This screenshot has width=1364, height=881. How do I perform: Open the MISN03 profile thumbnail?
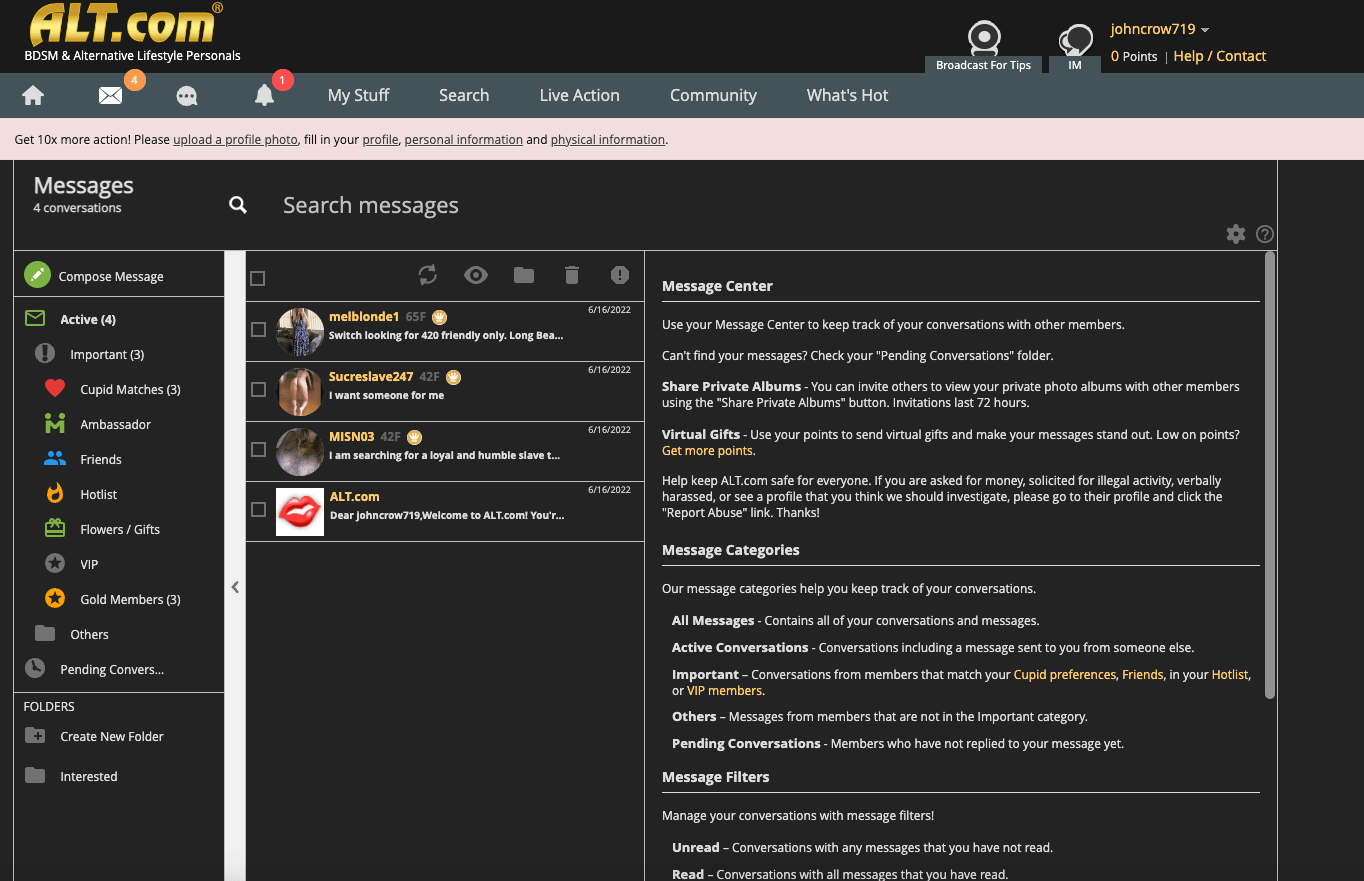coord(300,452)
